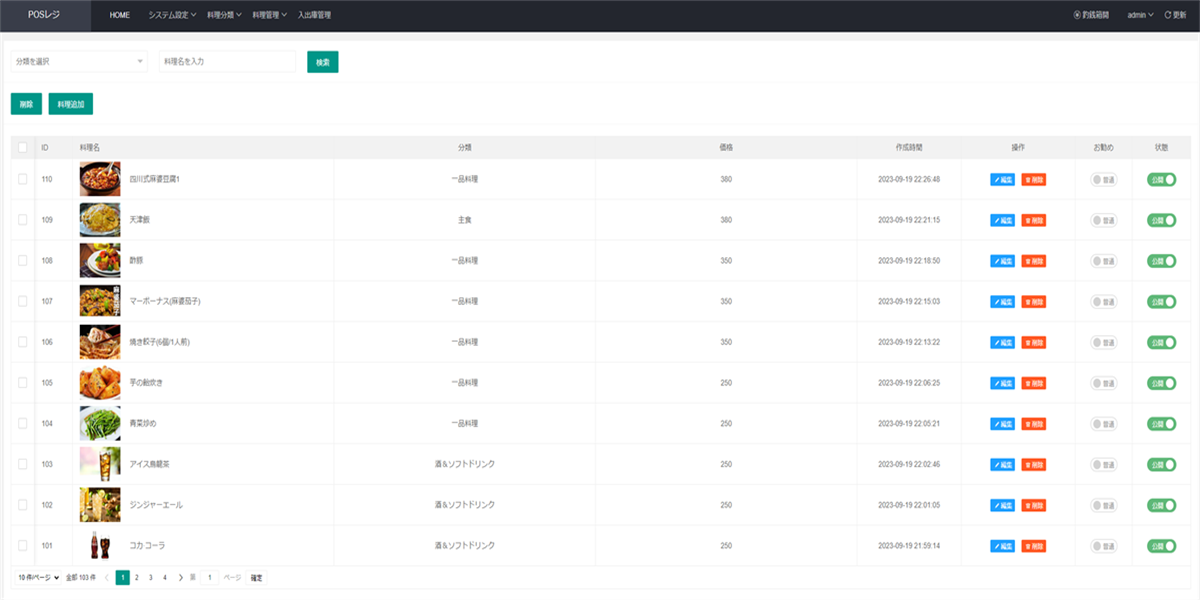
Task: Open the 分類を選択 category dropdown
Action: [79, 62]
